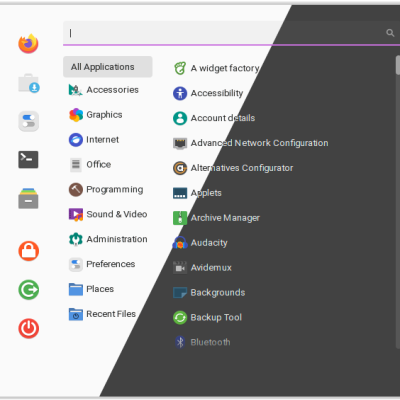Click the Office category document icon
Image resolution: width=400 pixels, height=400 pixels.
(76, 164)
